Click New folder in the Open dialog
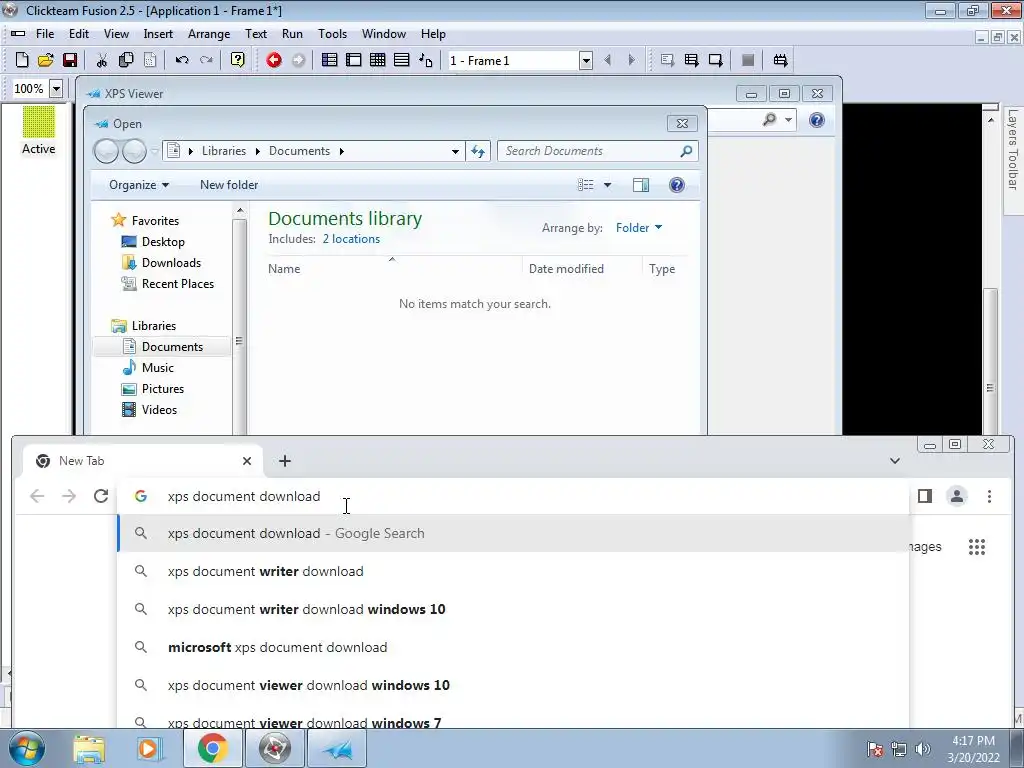 [229, 185]
